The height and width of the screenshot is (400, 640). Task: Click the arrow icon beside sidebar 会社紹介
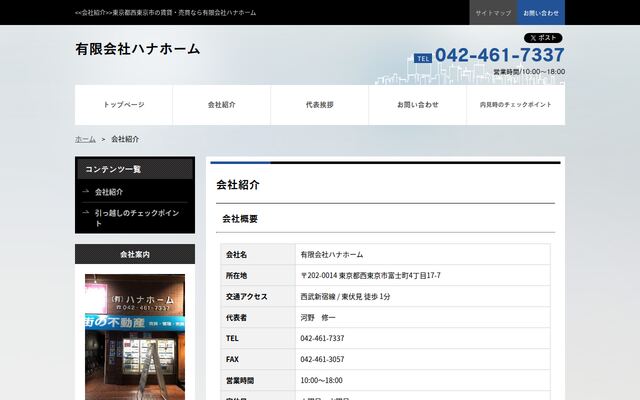[86, 191]
